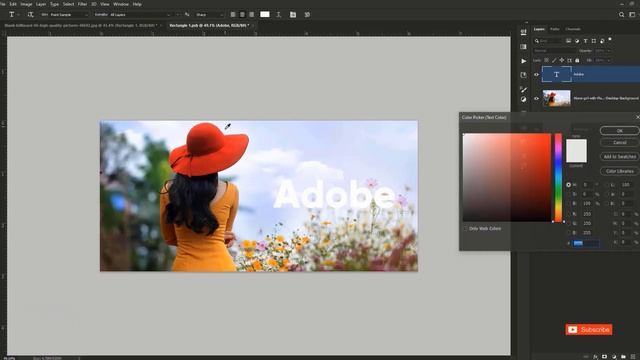Filter layers by type layer icon
The image size is (640, 360).
pos(585,41)
